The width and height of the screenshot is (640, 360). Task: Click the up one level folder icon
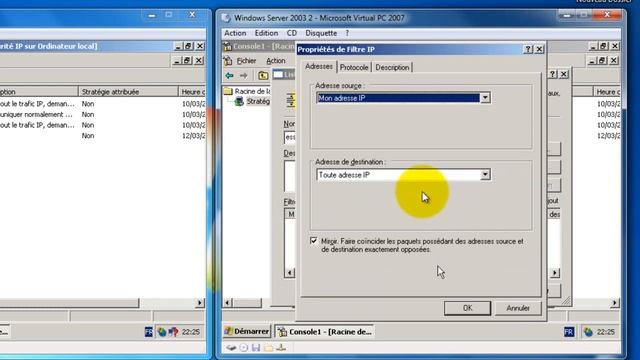tap(263, 76)
